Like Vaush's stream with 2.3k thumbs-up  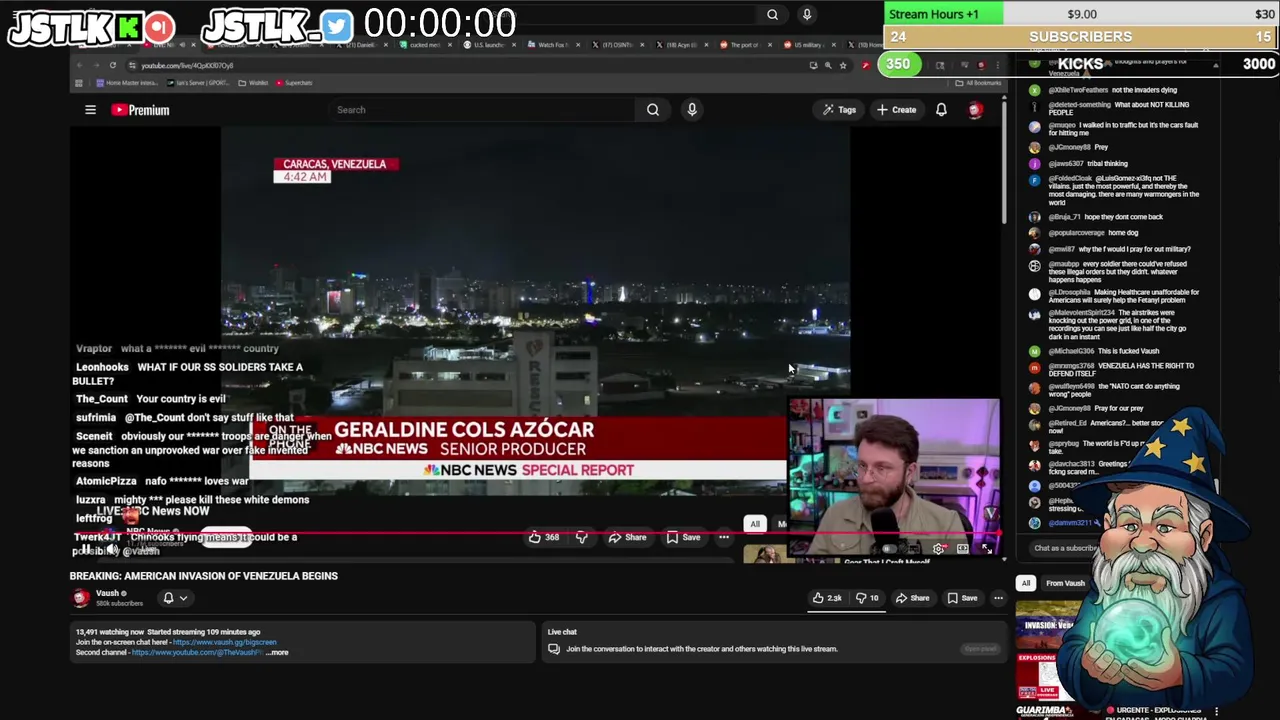(826, 598)
